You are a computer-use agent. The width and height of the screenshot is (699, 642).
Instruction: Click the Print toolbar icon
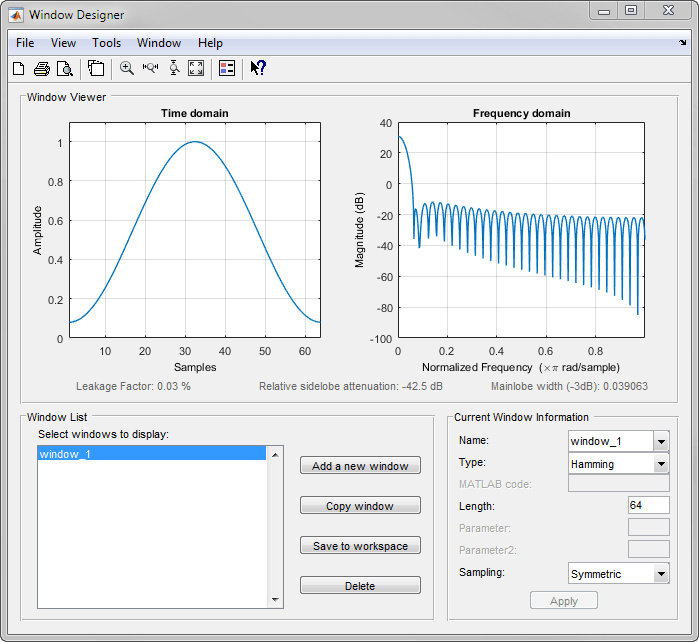click(42, 69)
